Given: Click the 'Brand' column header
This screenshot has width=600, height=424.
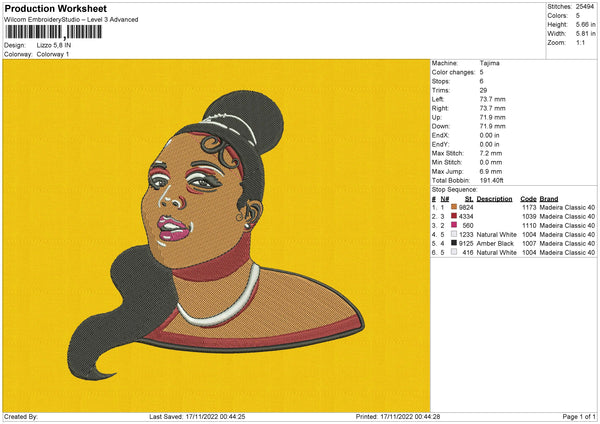Looking at the screenshot, I should (x=549, y=199).
